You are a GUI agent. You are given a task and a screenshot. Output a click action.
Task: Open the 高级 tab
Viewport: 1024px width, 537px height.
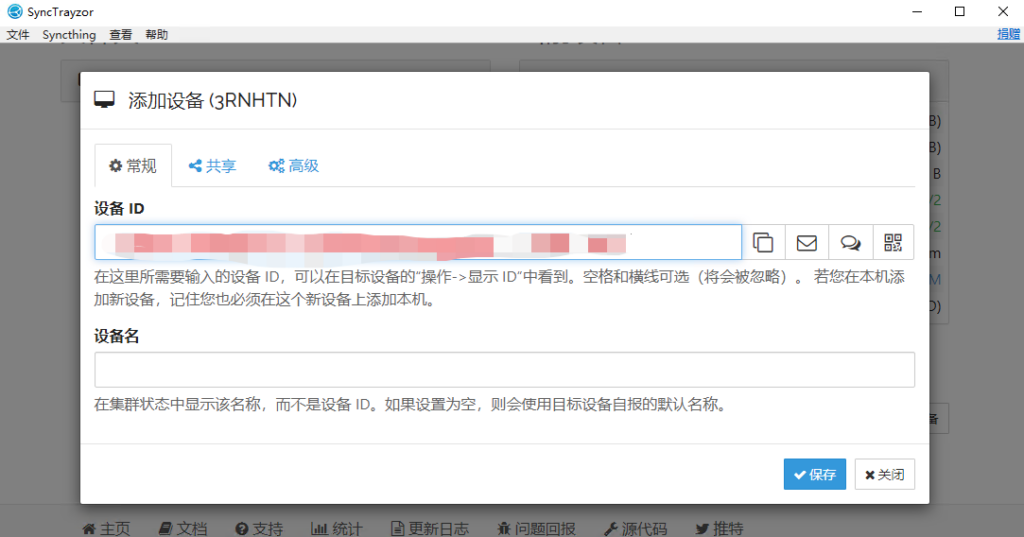[x=294, y=166]
